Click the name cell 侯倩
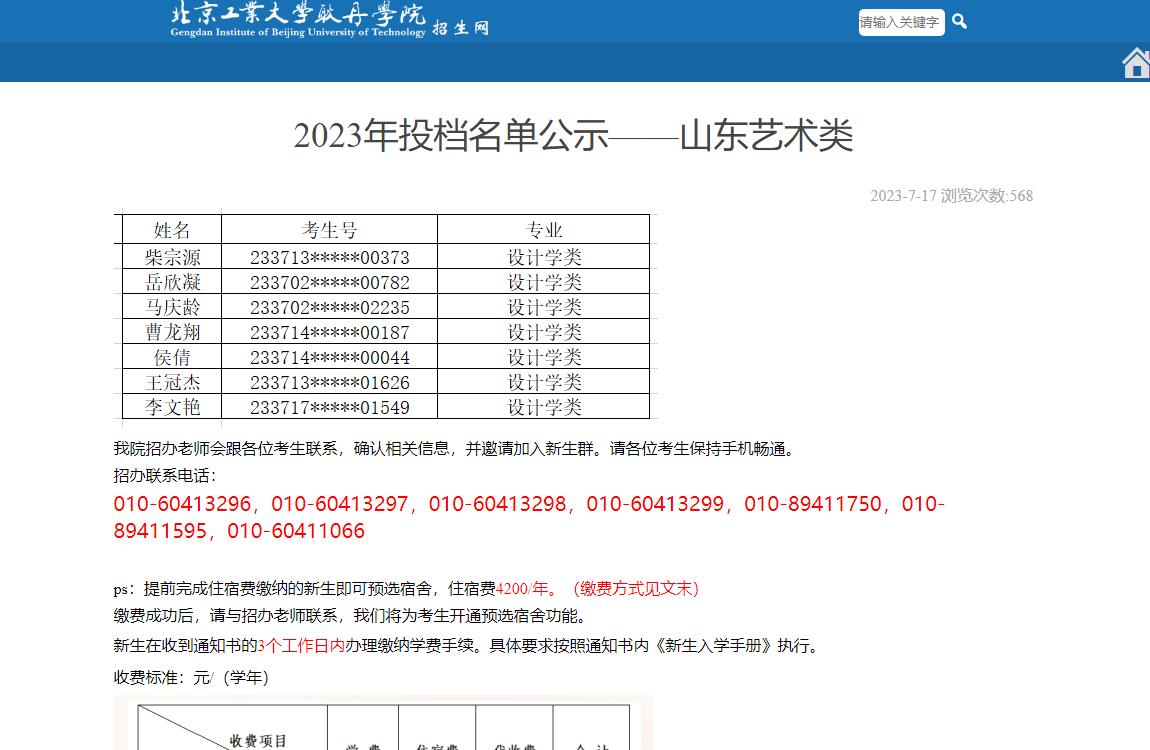Screen dimensions: 1150x750 pos(172,357)
